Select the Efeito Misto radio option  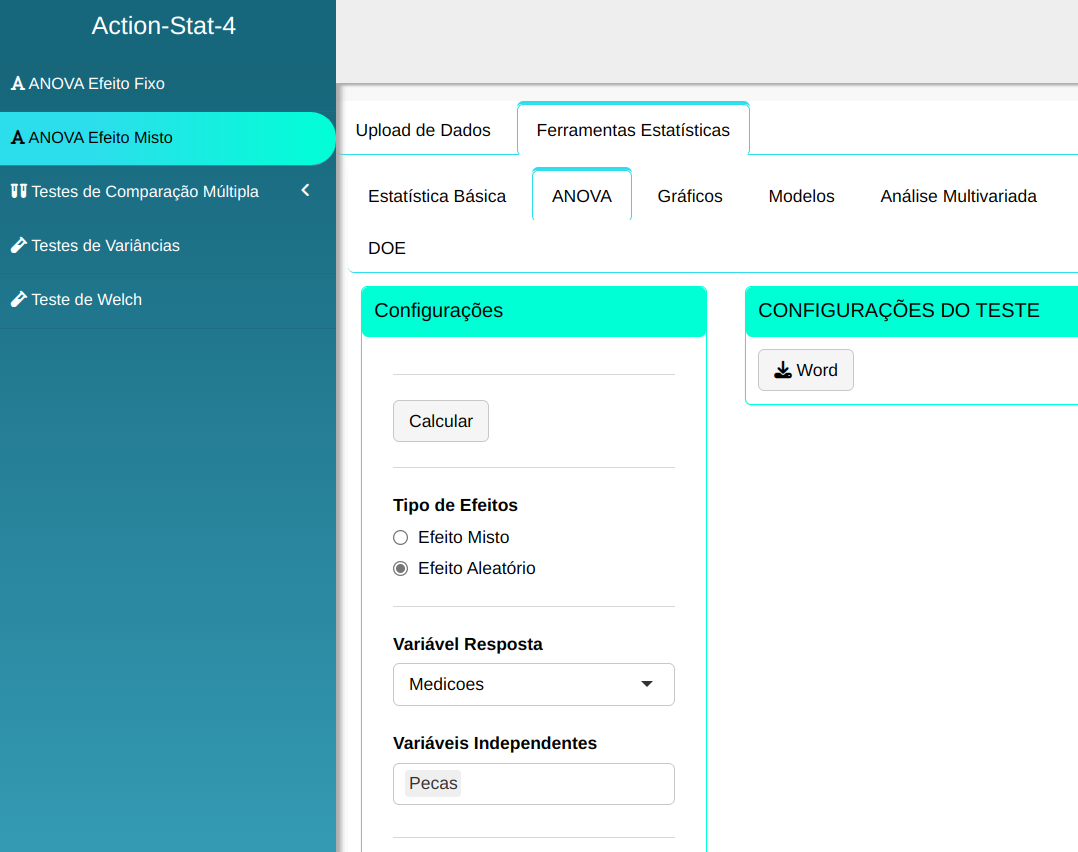(401, 538)
